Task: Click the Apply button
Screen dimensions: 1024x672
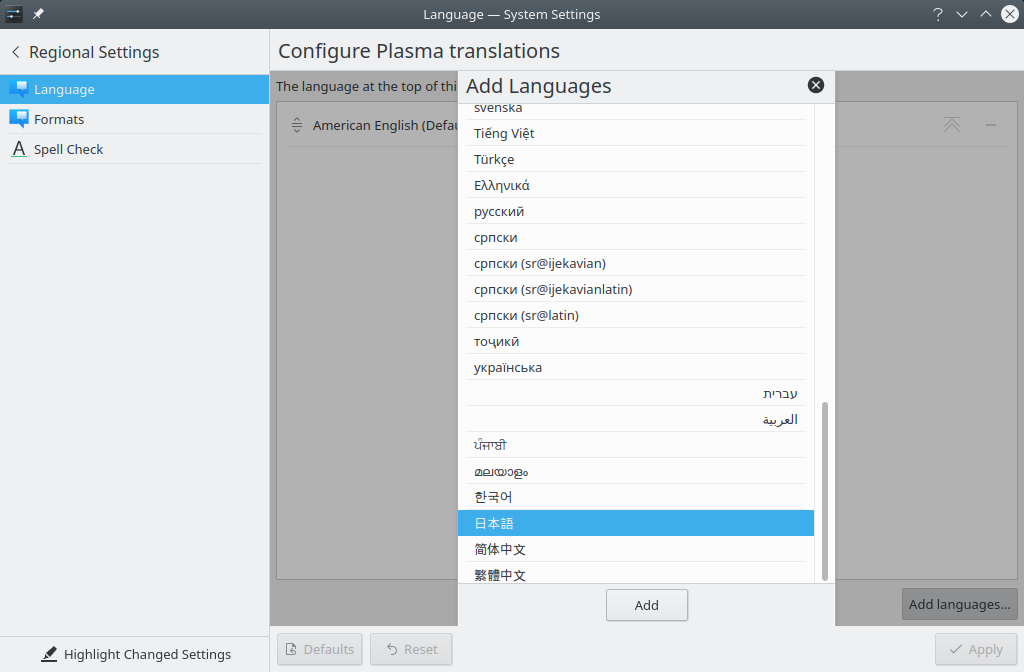Action: coord(976,649)
